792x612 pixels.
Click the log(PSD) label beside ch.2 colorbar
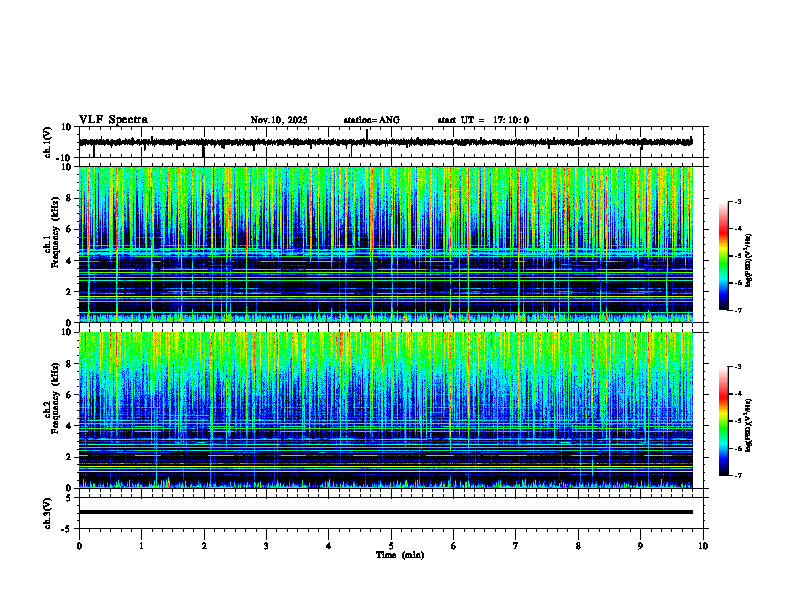(x=749, y=425)
